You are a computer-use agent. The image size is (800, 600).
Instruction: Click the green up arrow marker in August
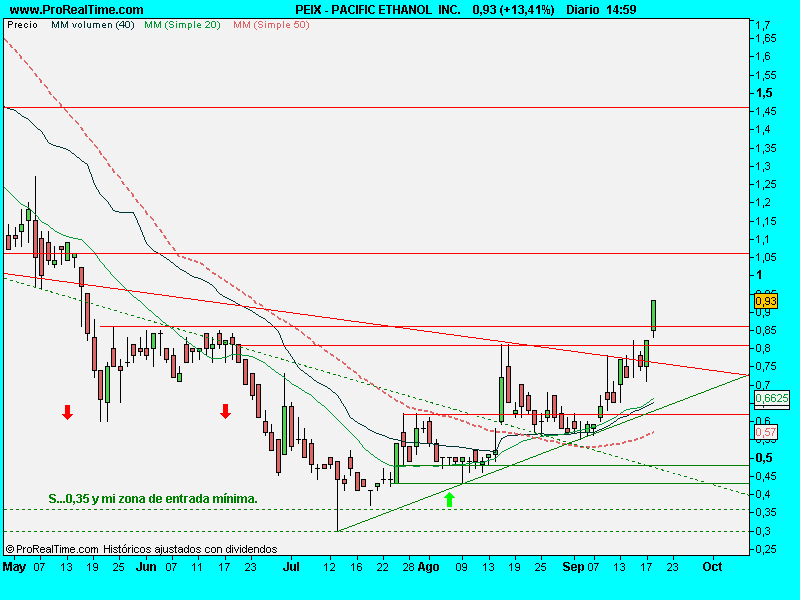(449, 499)
